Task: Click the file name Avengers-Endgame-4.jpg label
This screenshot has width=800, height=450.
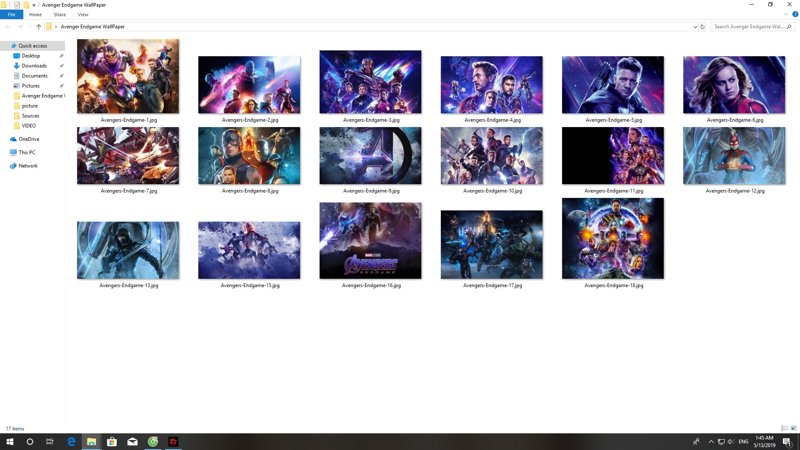Action: click(492, 120)
